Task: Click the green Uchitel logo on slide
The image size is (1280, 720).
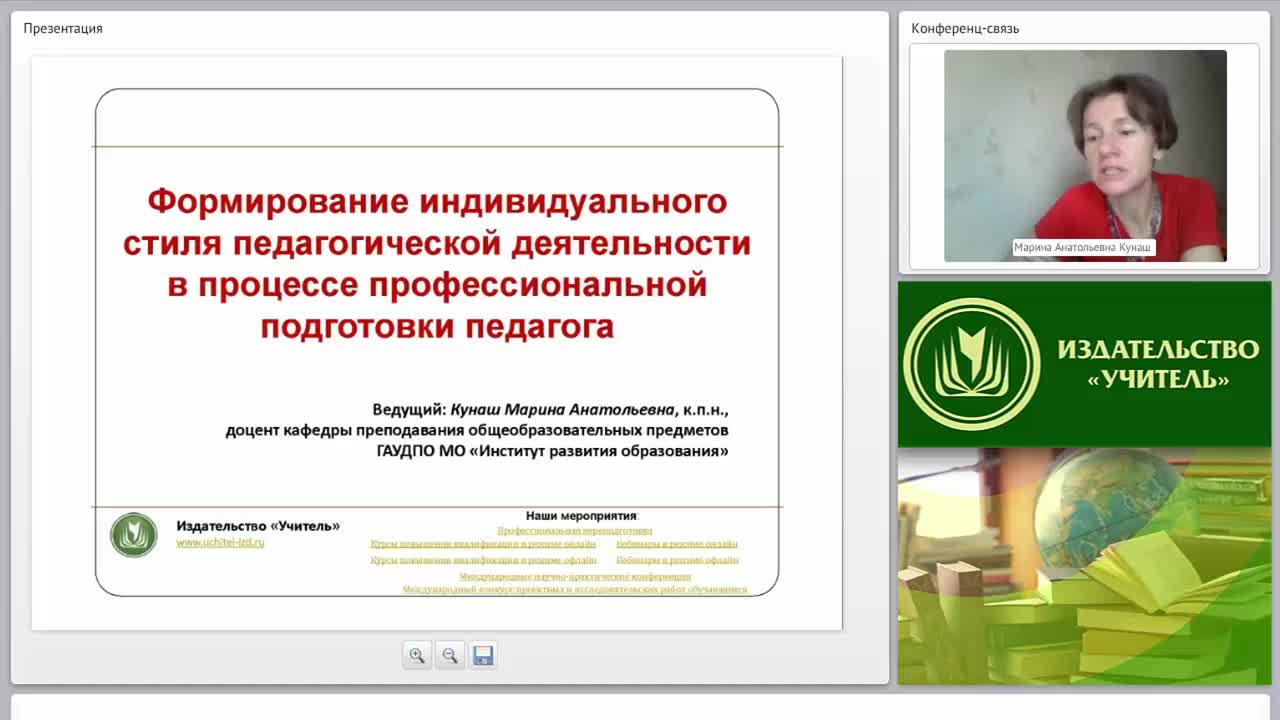Action: tap(133, 535)
